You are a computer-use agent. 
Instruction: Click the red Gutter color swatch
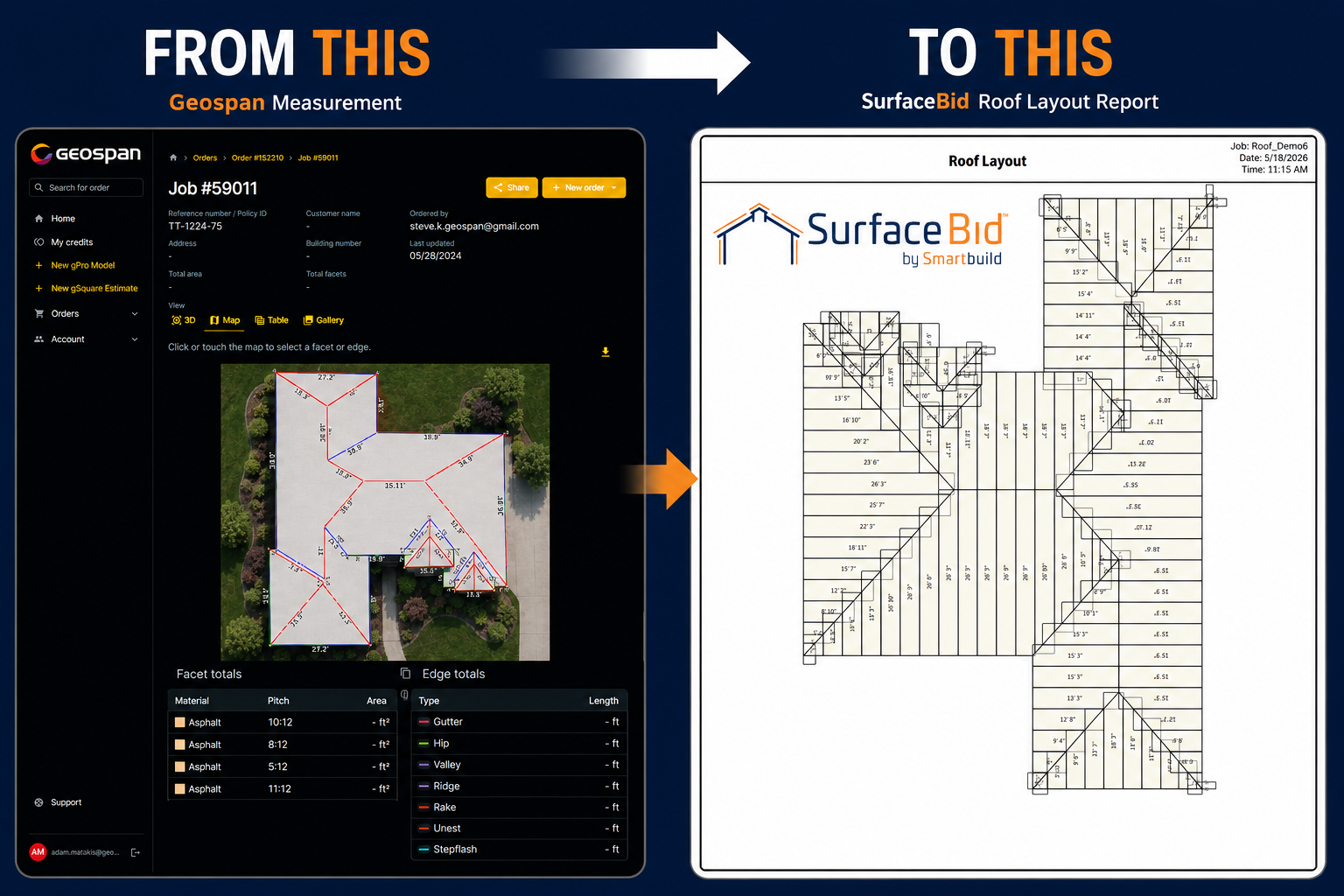tap(423, 722)
